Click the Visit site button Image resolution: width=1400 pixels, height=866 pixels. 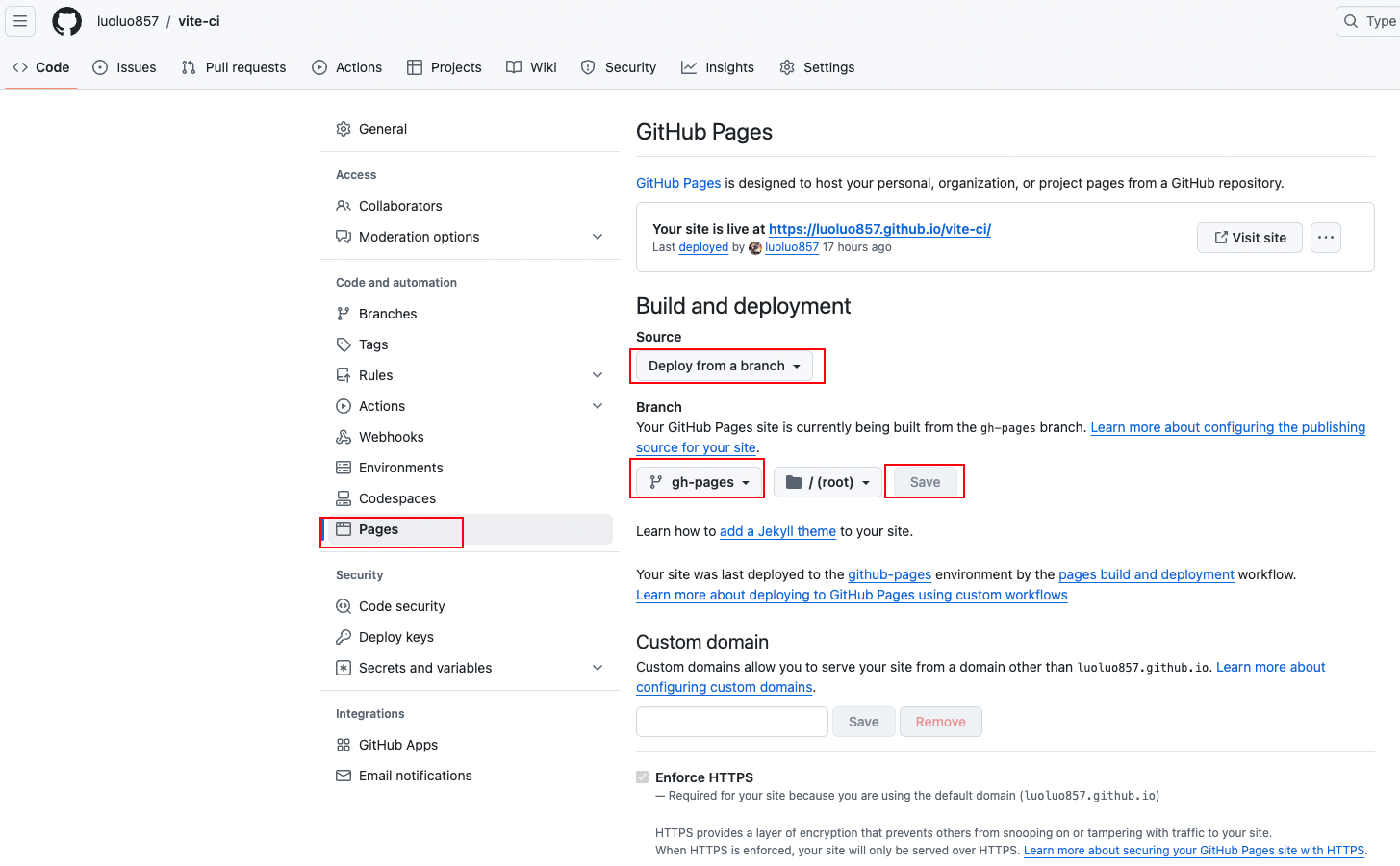pos(1249,238)
